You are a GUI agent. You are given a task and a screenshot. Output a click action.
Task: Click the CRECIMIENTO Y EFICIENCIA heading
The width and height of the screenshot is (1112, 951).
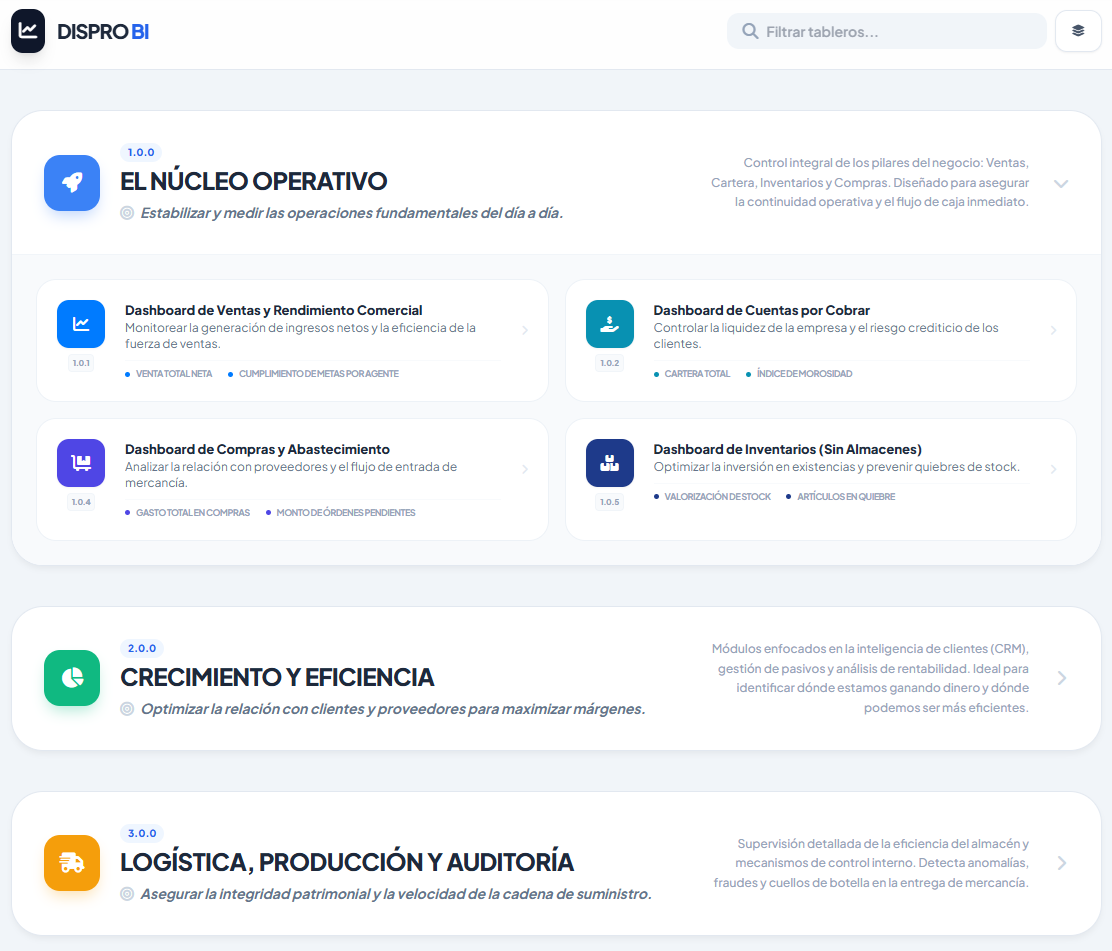[x=277, y=677]
